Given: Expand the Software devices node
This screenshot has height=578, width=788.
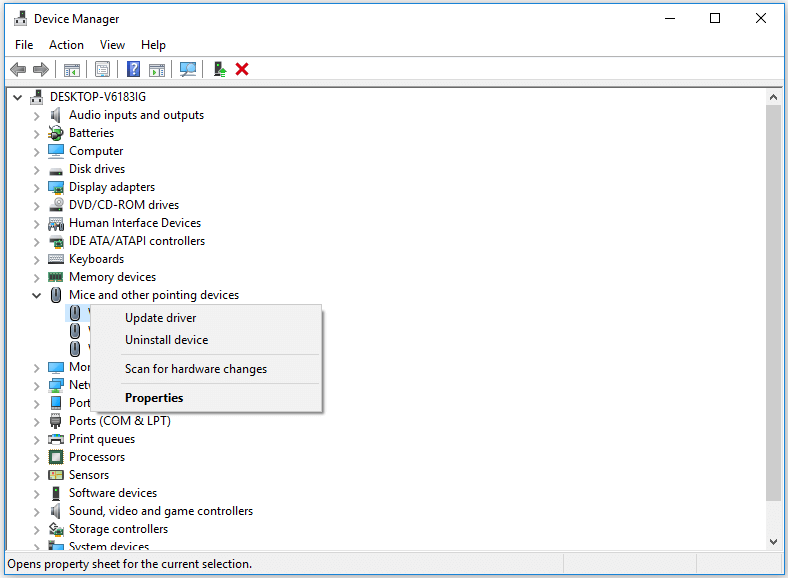Looking at the screenshot, I should pyautogui.click(x=36, y=494).
